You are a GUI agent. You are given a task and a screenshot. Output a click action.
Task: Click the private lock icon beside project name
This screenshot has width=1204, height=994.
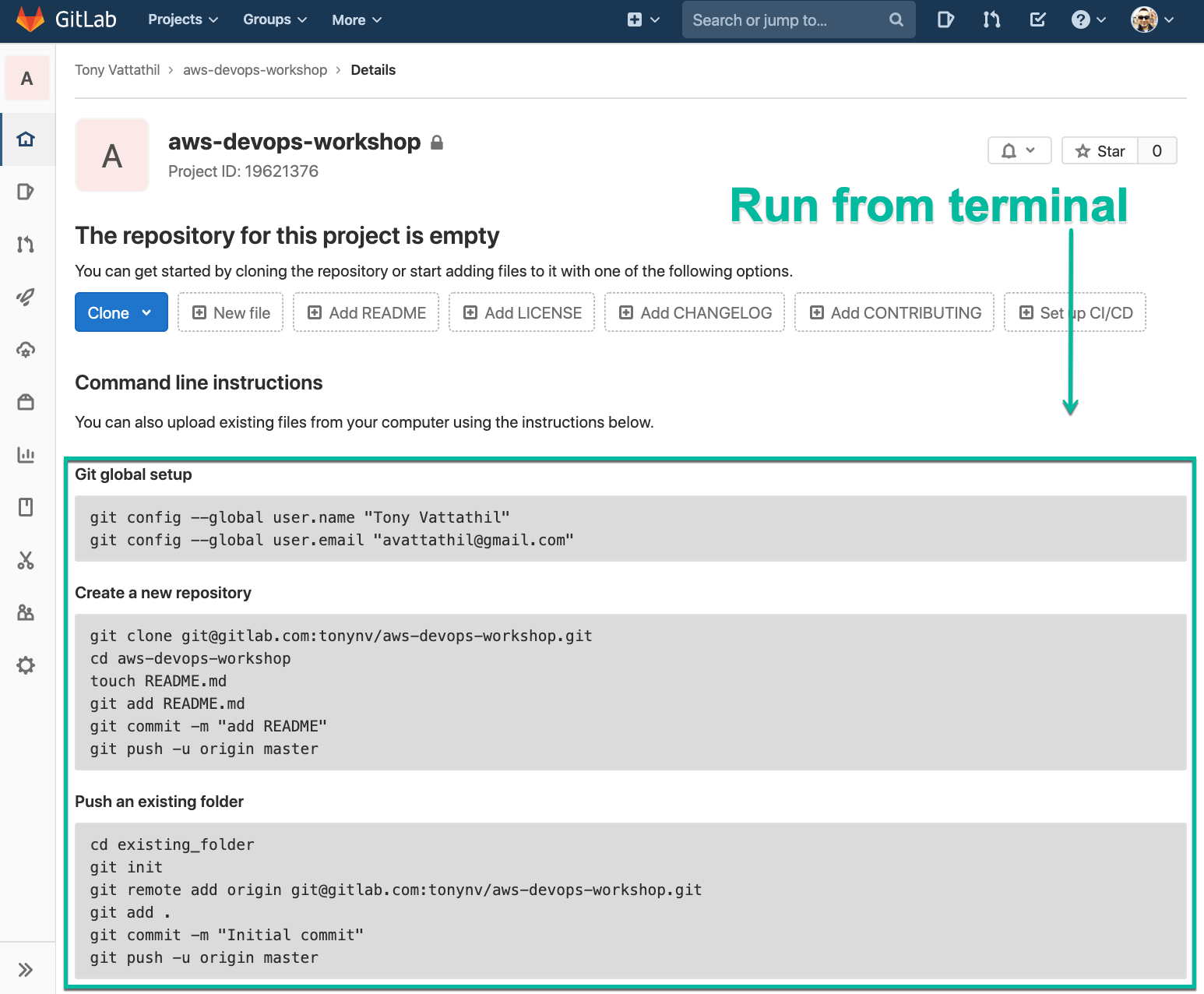pos(437,142)
